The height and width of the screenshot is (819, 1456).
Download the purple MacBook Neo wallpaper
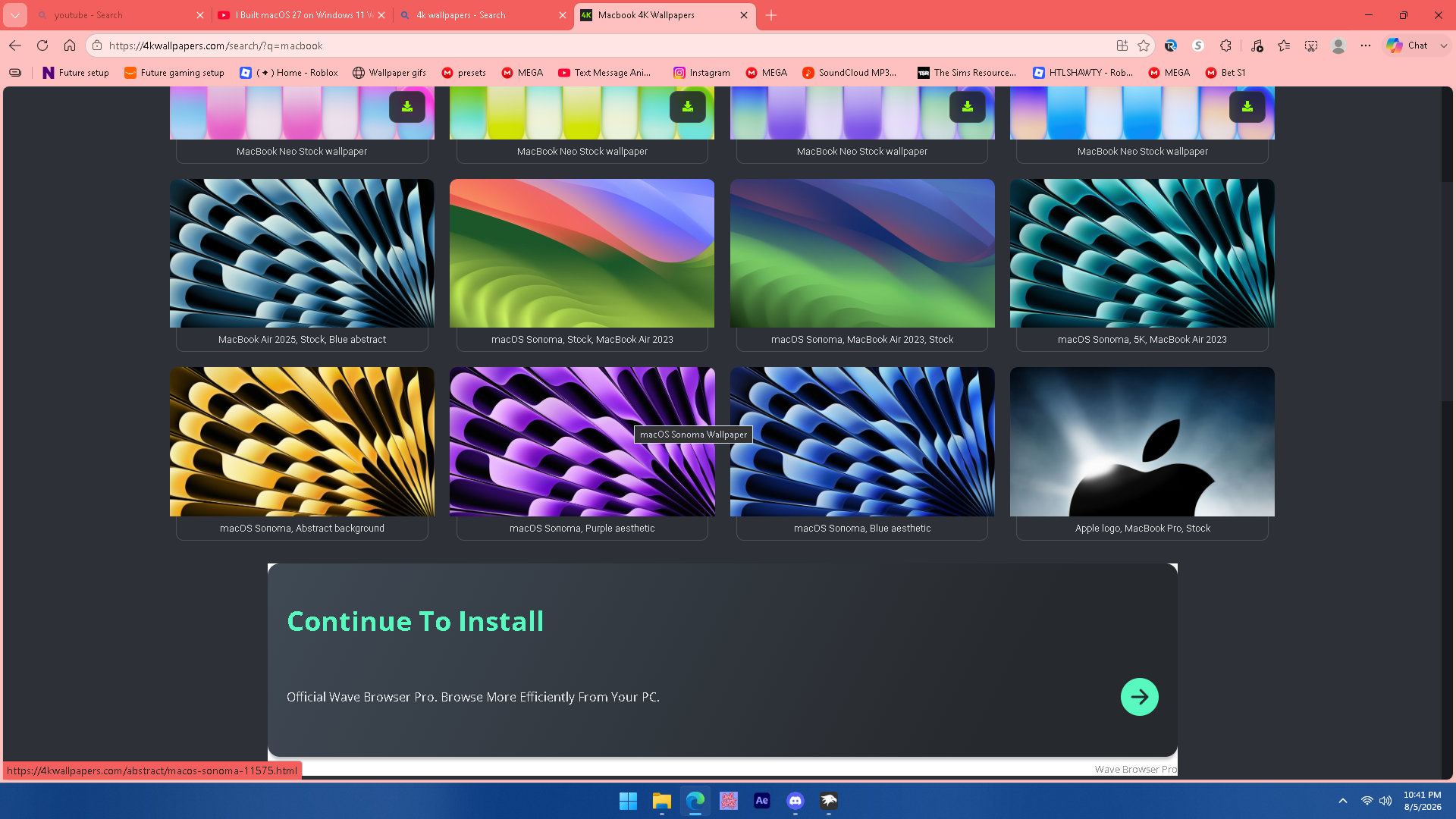968,107
